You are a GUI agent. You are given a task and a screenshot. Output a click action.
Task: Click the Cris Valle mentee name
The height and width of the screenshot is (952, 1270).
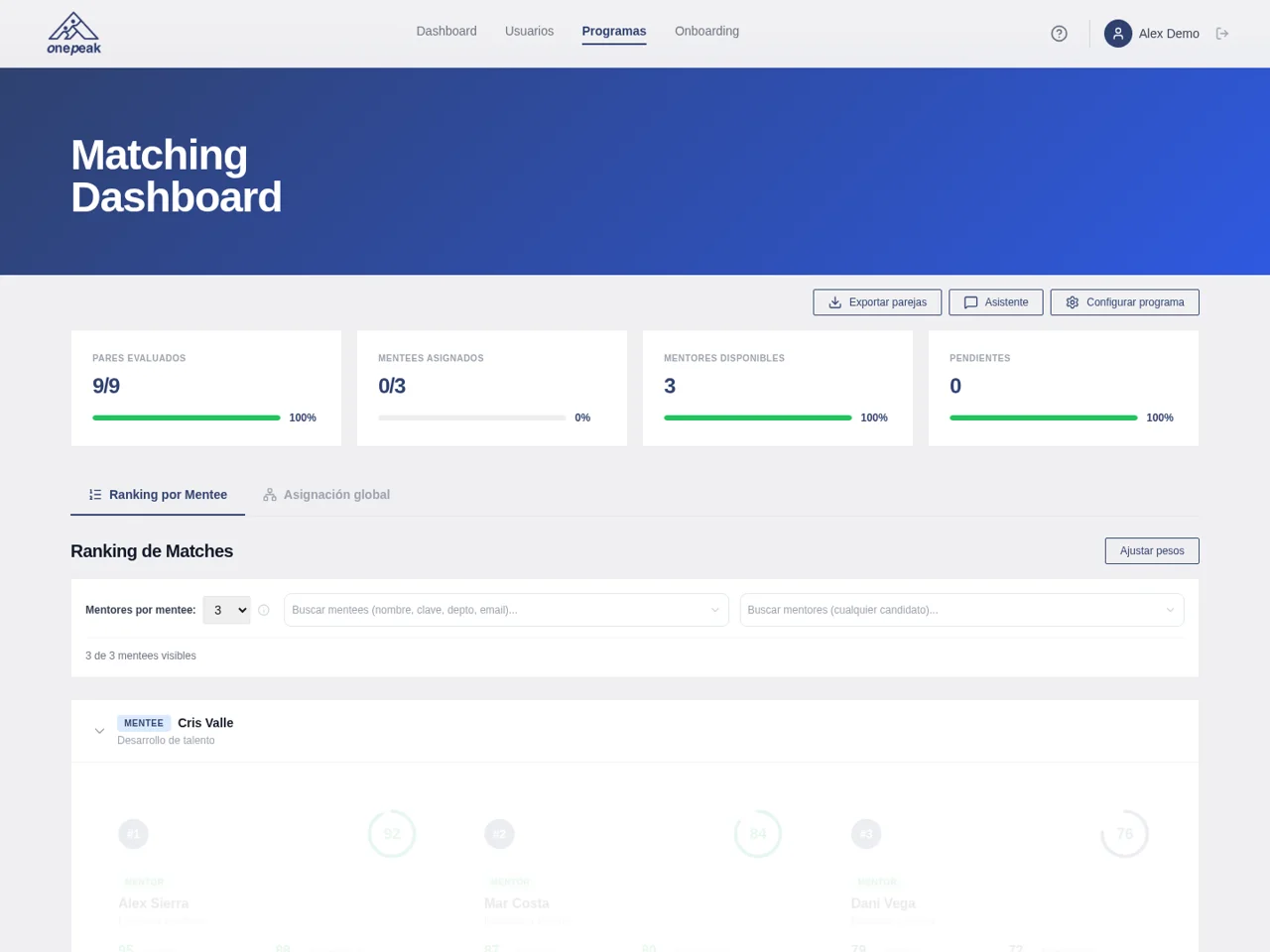[x=205, y=723]
